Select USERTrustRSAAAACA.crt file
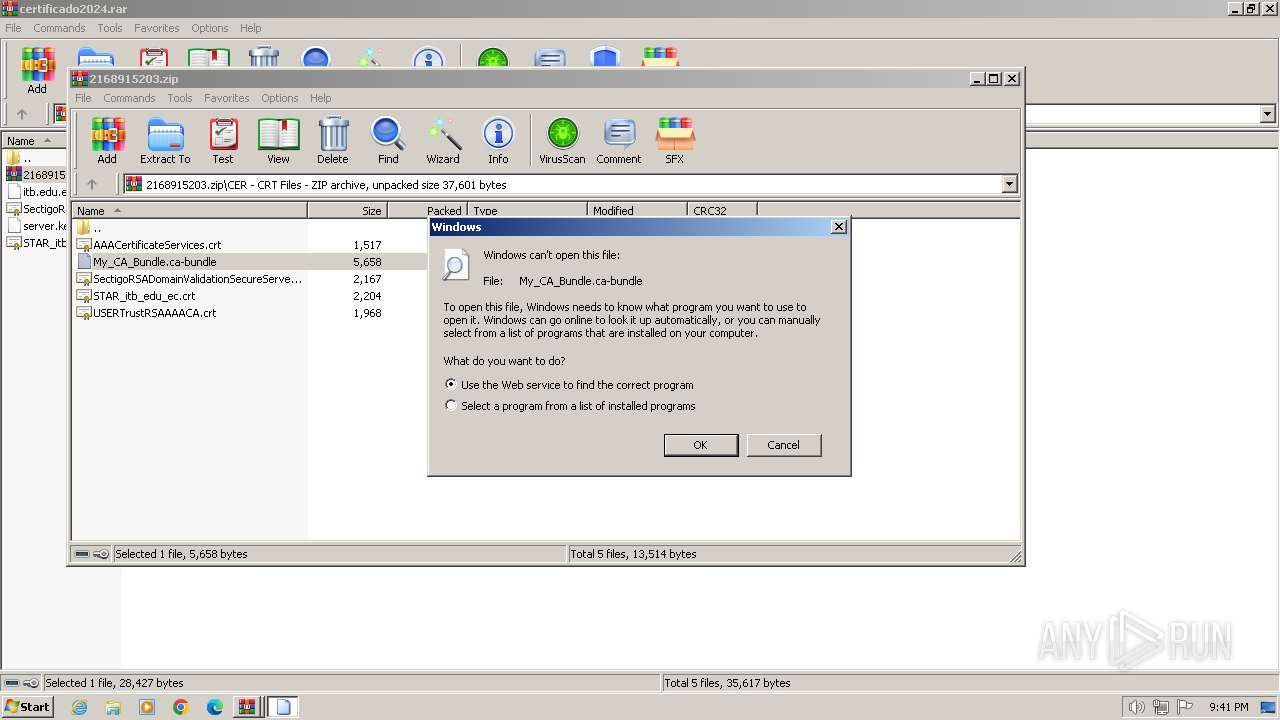This screenshot has width=1280, height=720. pos(154,313)
